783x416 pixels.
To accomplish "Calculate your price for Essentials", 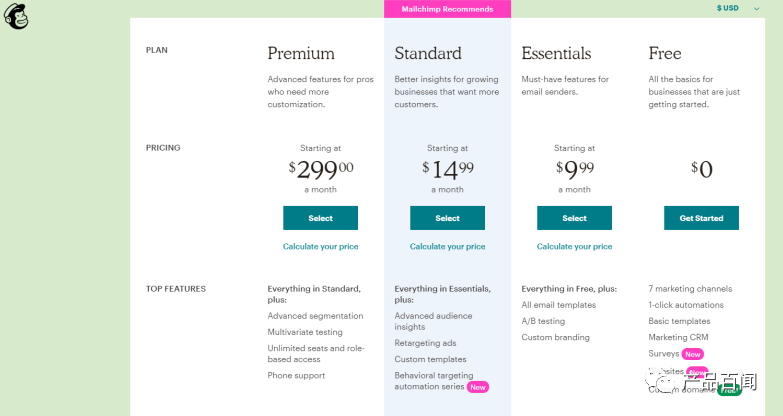I will coord(574,246).
